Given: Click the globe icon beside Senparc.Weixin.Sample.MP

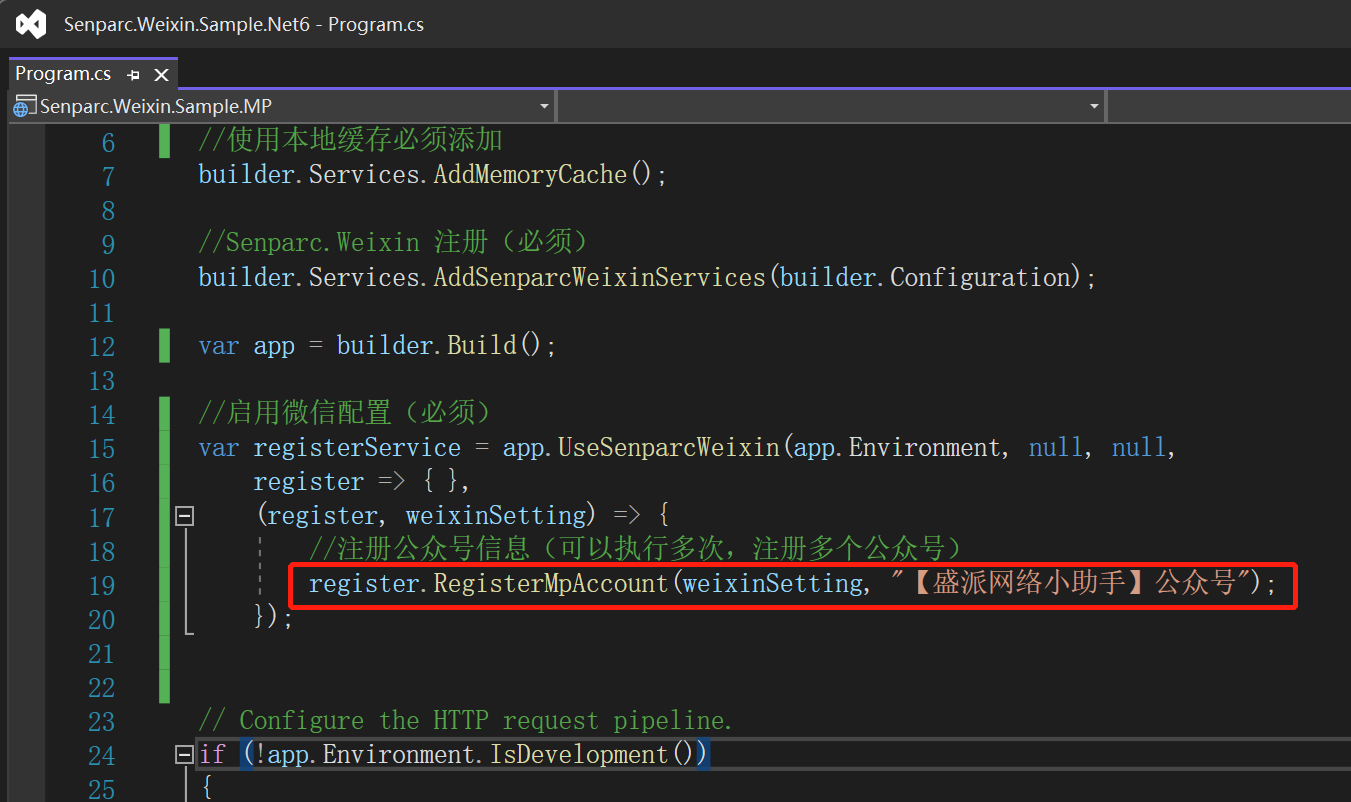Looking at the screenshot, I should pyautogui.click(x=25, y=106).
